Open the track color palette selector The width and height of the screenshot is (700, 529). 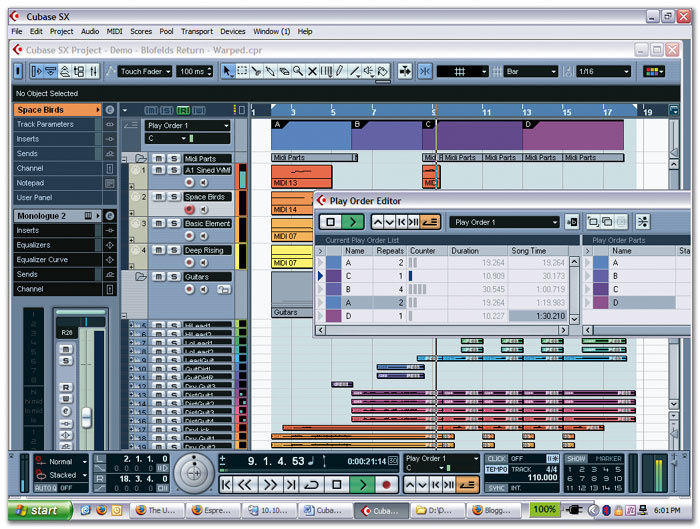click(654, 71)
